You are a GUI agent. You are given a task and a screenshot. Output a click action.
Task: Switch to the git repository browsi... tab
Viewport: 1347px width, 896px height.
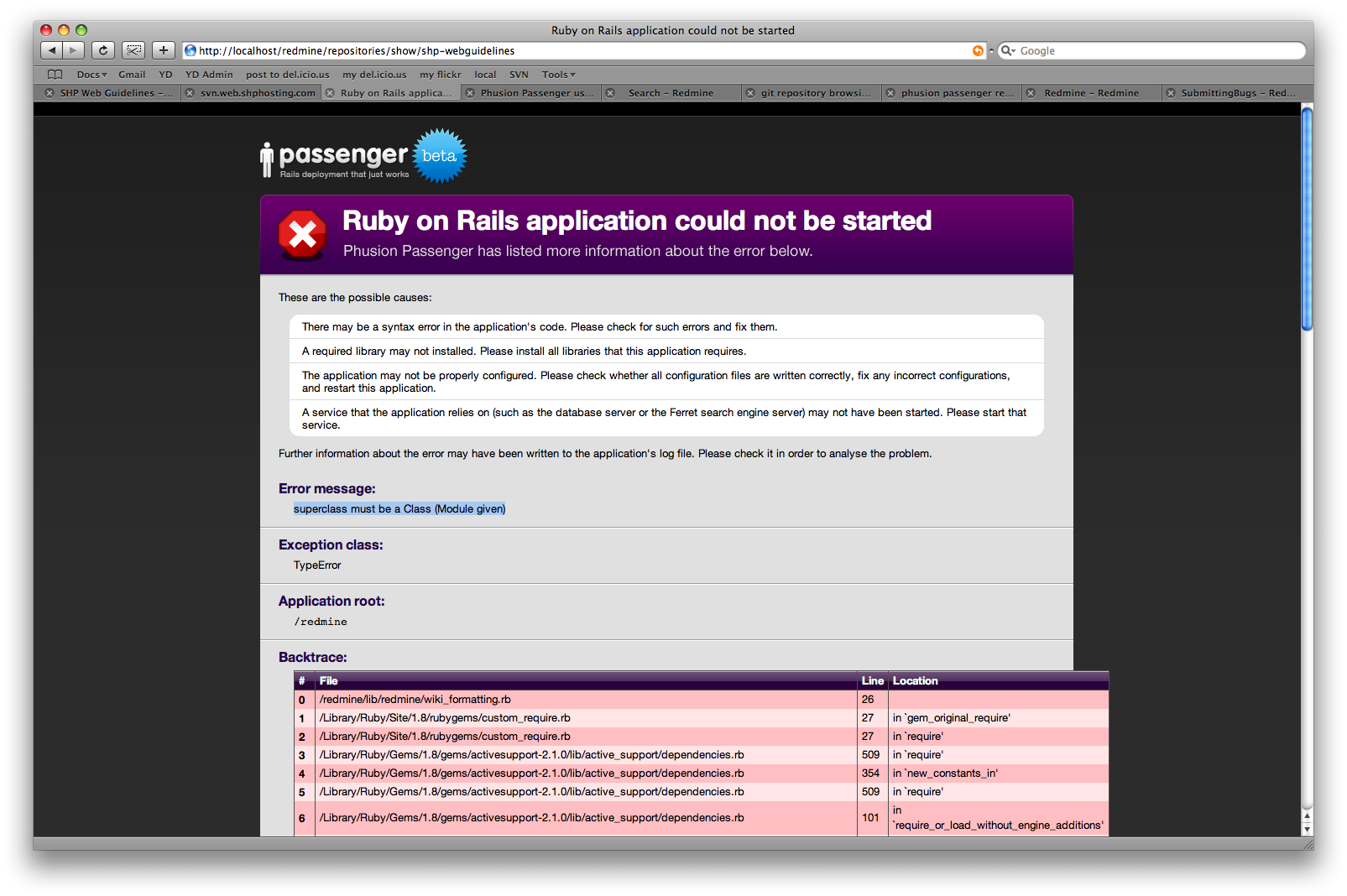click(816, 93)
